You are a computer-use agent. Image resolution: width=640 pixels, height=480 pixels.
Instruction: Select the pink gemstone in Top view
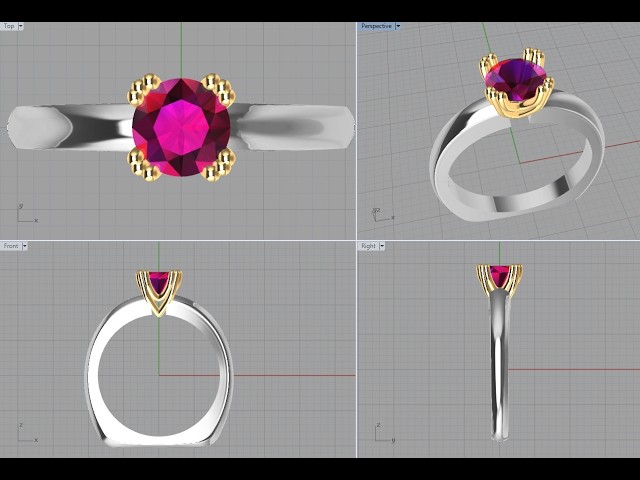[181, 127]
